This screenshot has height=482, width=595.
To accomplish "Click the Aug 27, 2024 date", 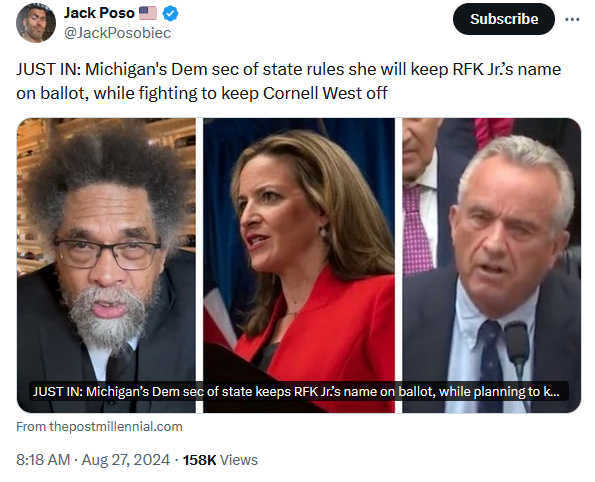I will 126,460.
